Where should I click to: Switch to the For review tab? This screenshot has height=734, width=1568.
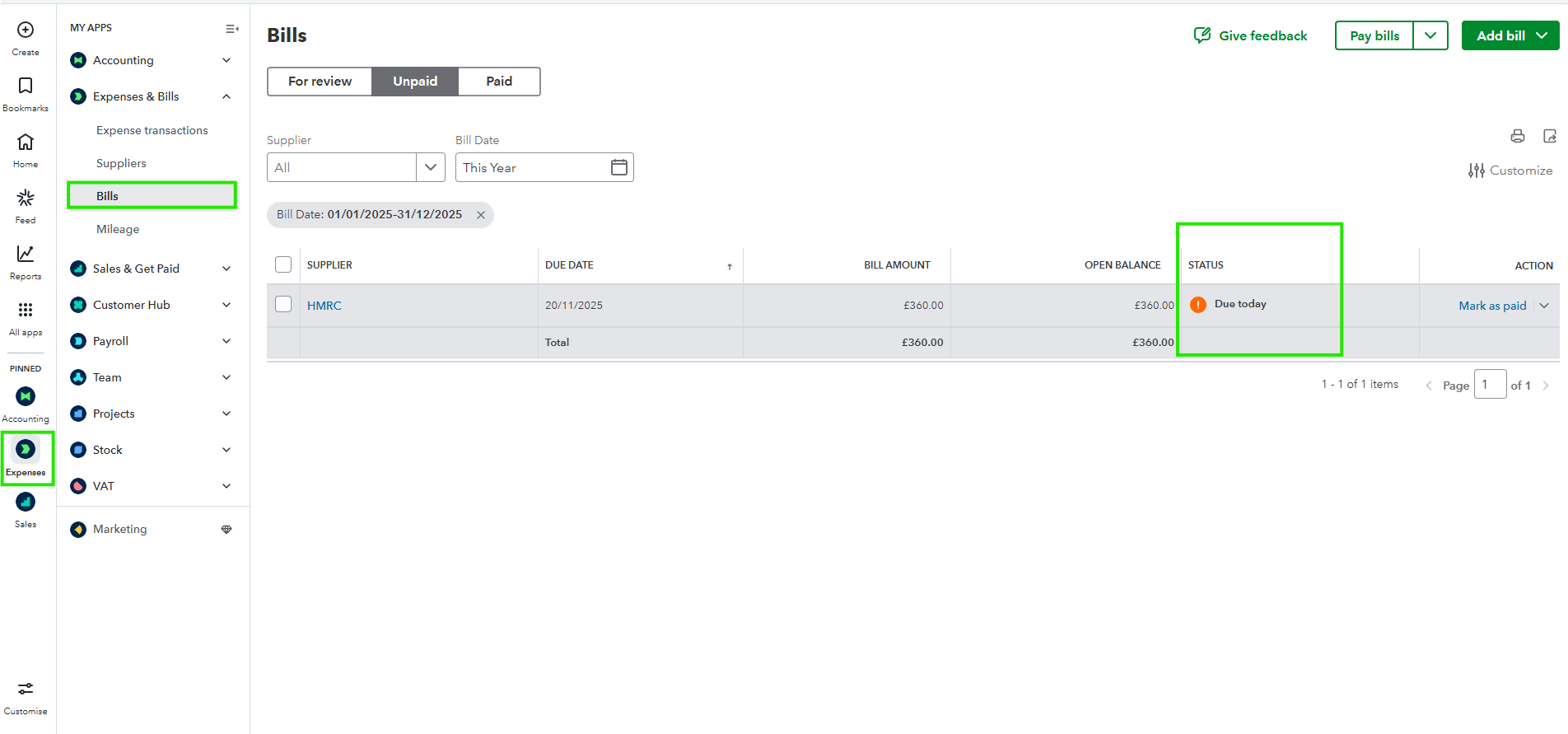(320, 82)
